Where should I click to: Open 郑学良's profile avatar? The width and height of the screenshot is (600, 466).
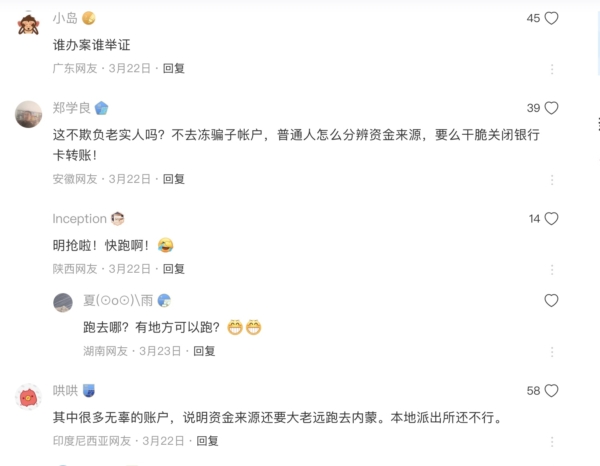[29, 114]
